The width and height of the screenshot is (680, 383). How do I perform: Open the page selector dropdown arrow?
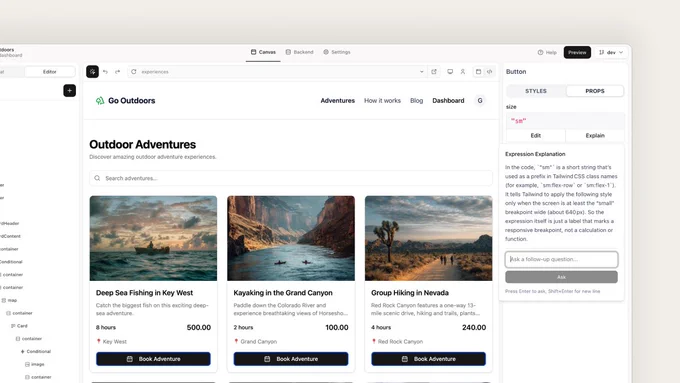click(x=422, y=72)
